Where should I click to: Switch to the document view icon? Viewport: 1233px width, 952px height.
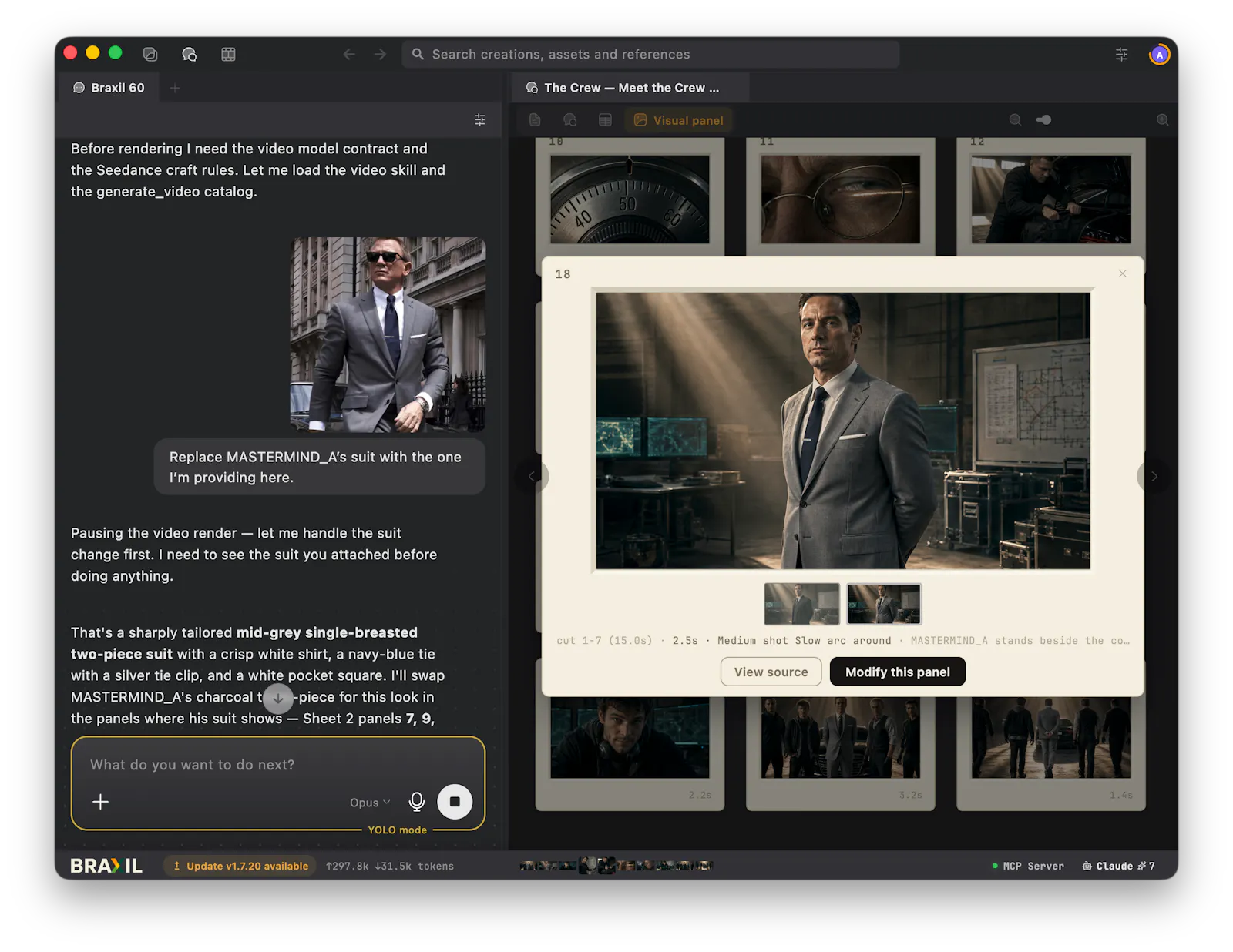[x=535, y=120]
